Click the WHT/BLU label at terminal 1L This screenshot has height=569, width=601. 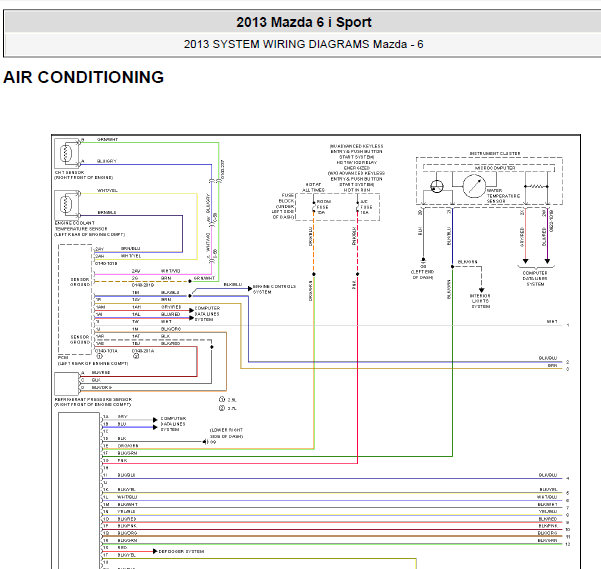coord(127,497)
